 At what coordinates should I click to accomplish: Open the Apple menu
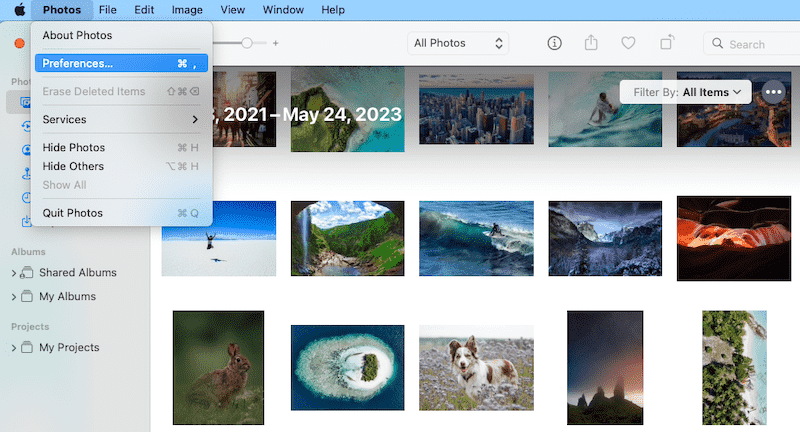click(x=19, y=10)
